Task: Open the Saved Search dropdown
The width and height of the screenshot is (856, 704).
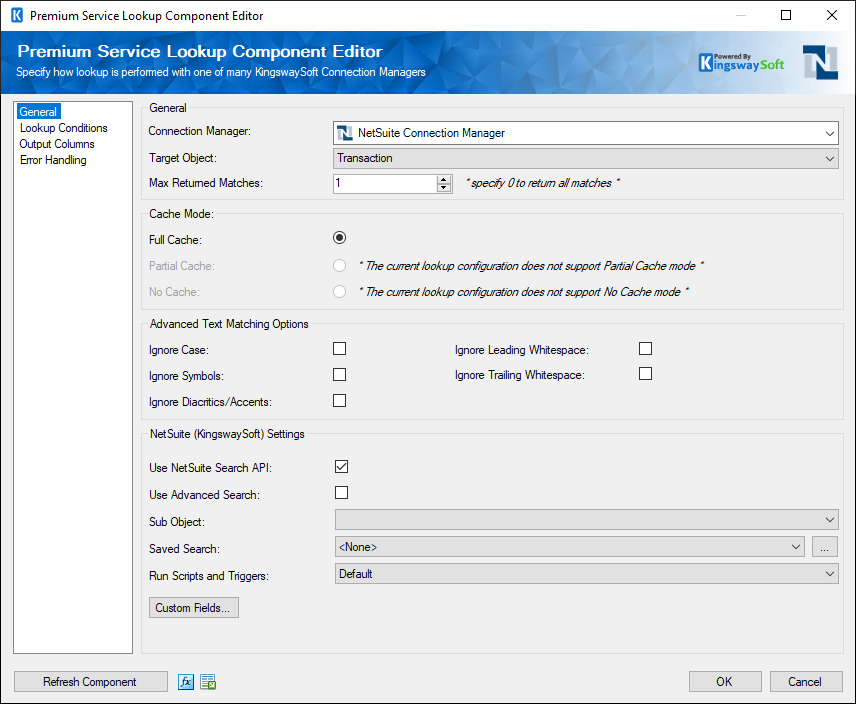Action: 569,546
